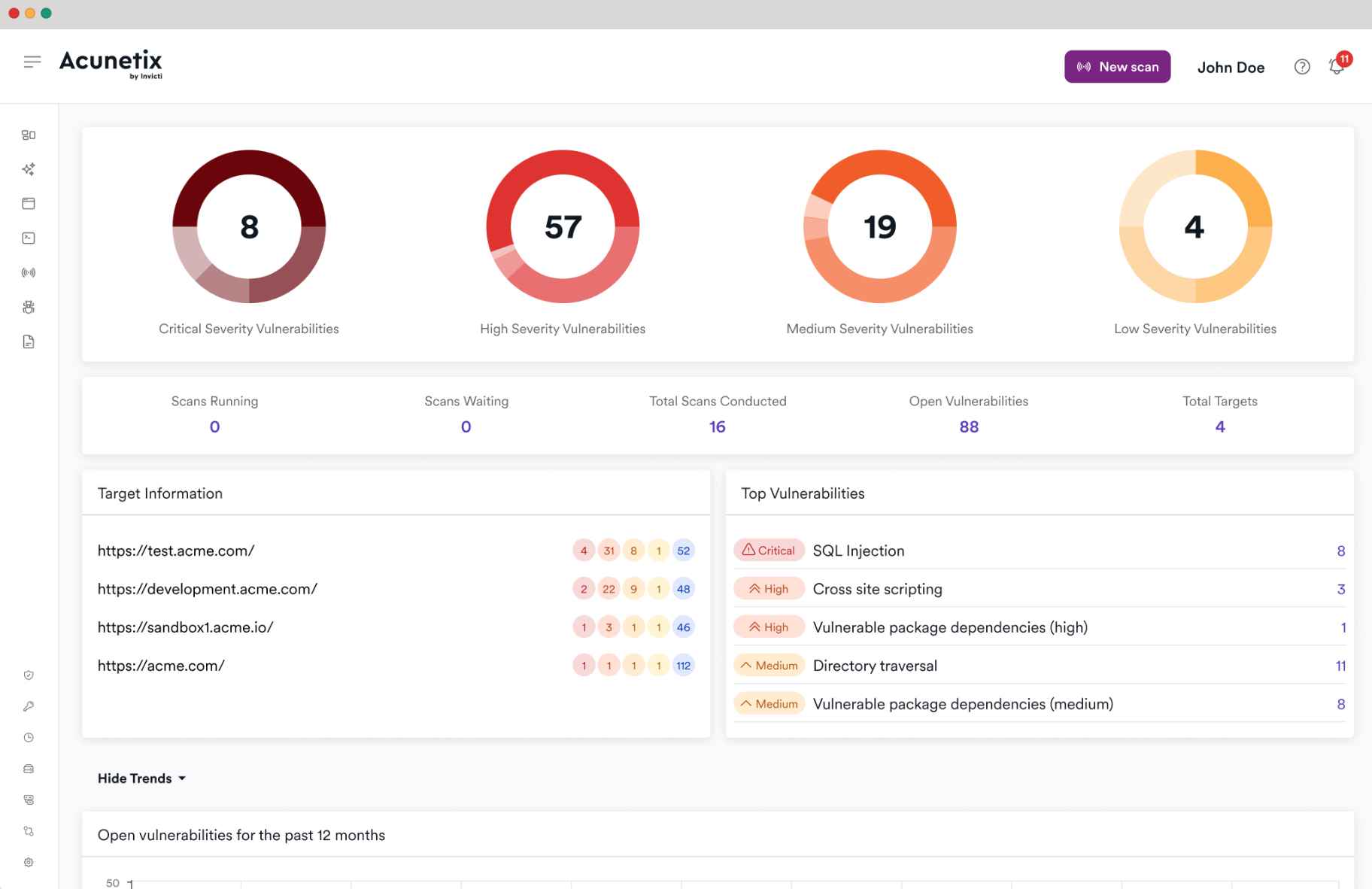Image resolution: width=1372 pixels, height=889 pixels.
Task: Open Vulnerabilities via the bug icon
Action: (29, 307)
